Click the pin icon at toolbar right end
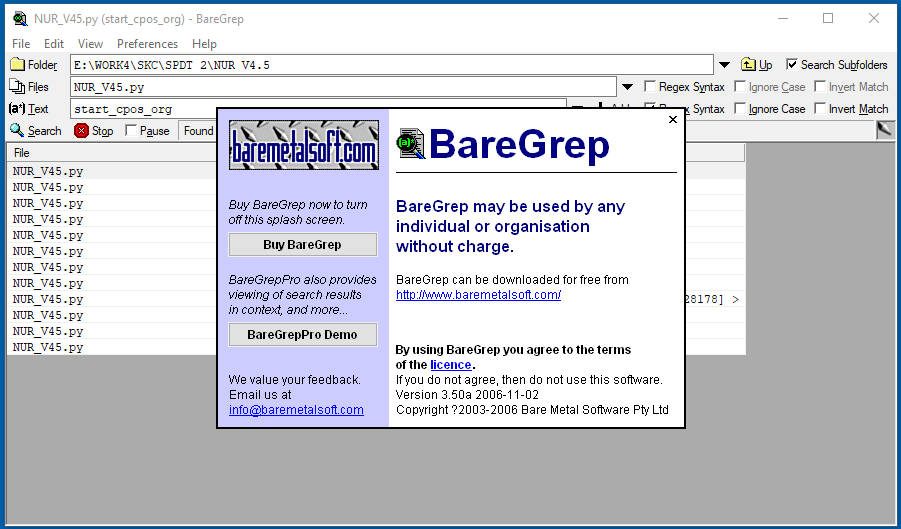The image size is (901, 529). click(885, 130)
